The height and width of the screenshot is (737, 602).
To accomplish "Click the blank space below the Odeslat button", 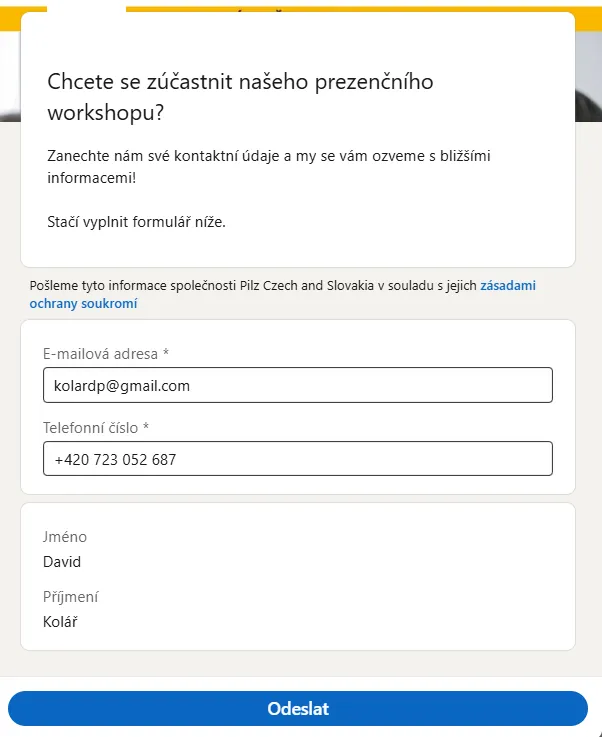I will pyautogui.click(x=300, y=732).
